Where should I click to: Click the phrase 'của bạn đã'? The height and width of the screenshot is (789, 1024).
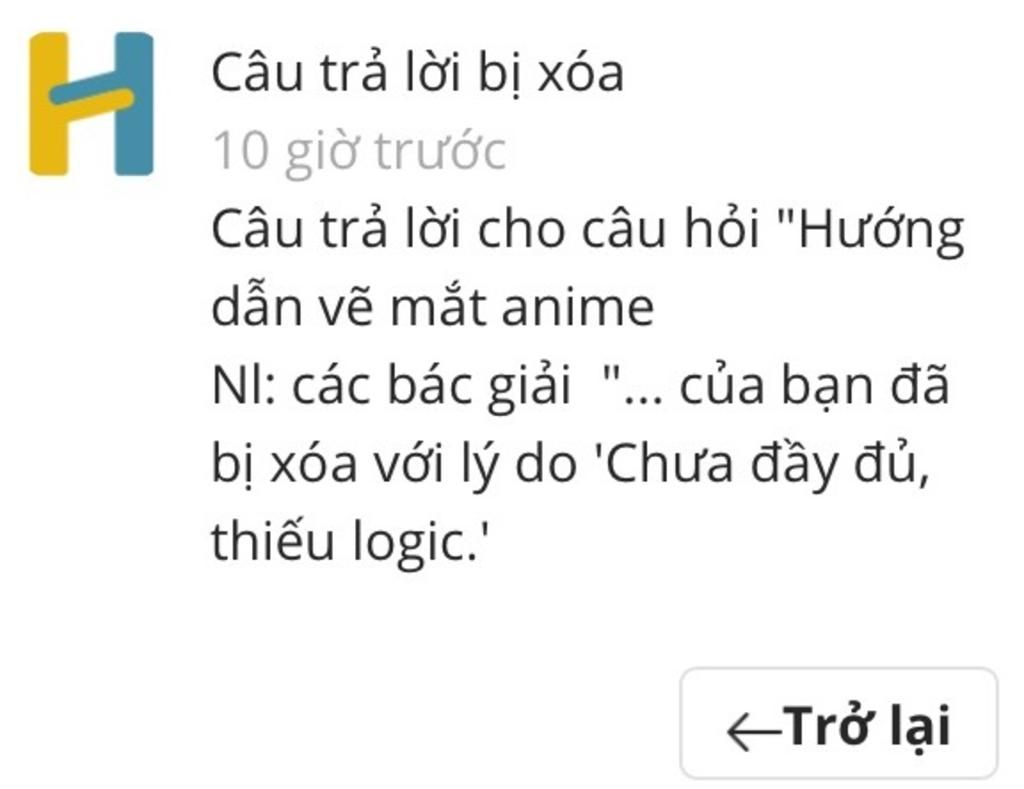click(814, 387)
